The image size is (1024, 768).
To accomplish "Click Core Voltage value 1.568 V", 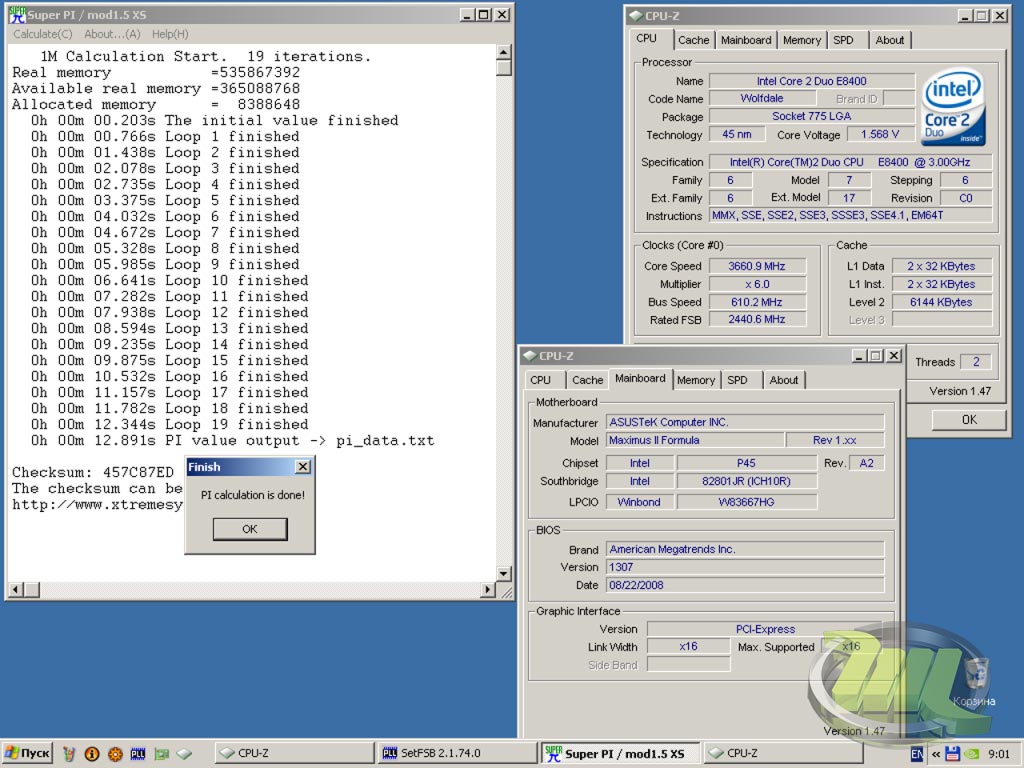I will tap(880, 134).
